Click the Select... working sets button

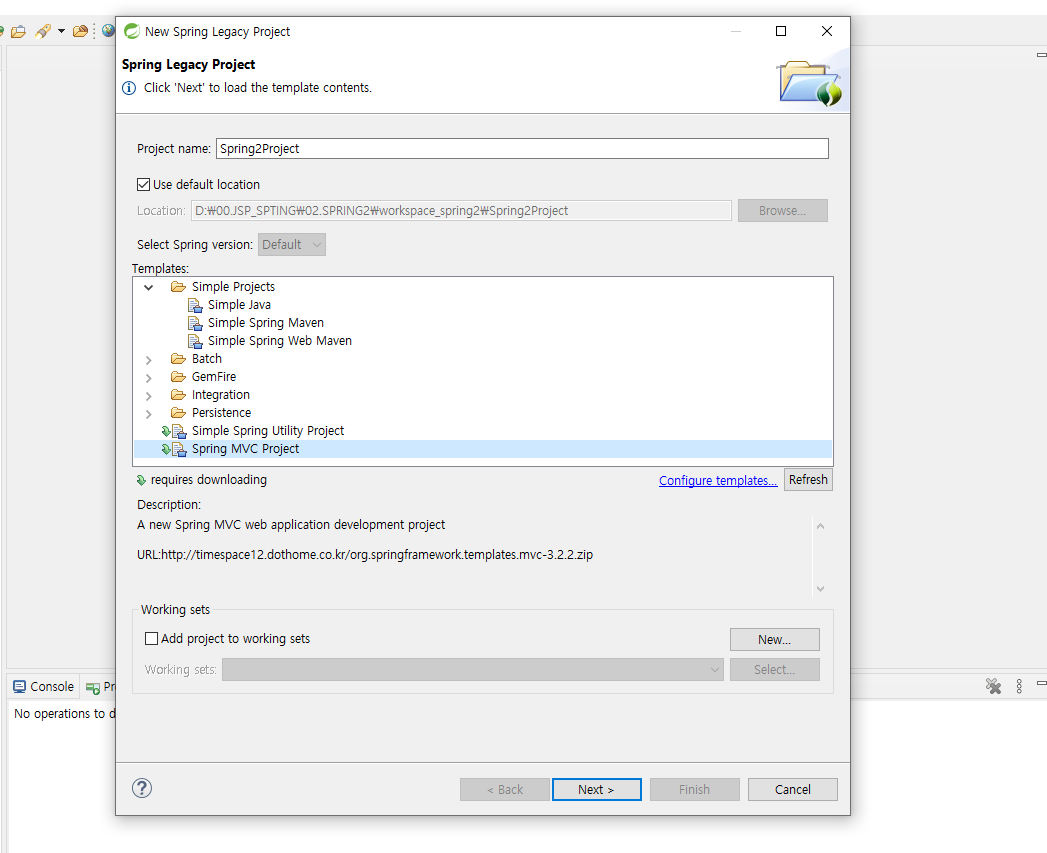tap(775, 669)
